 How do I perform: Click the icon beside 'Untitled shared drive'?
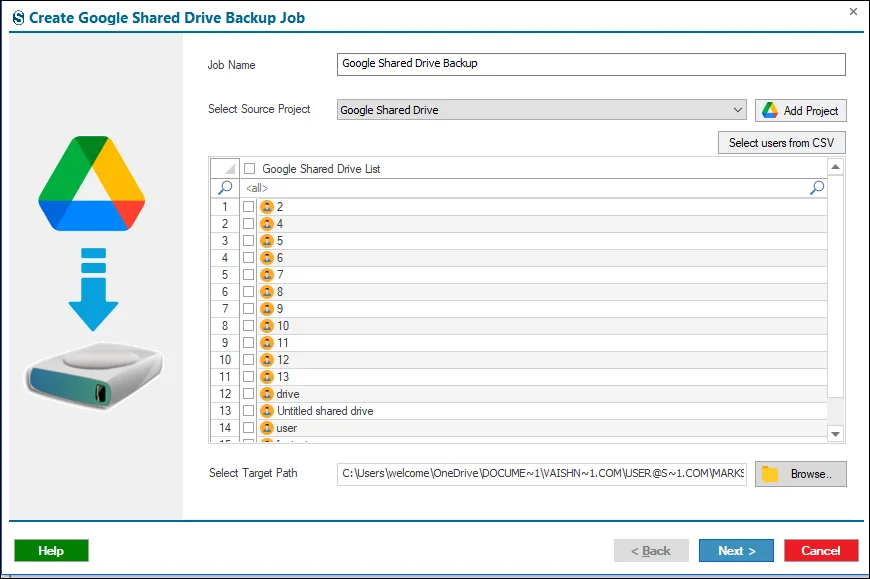tap(267, 411)
